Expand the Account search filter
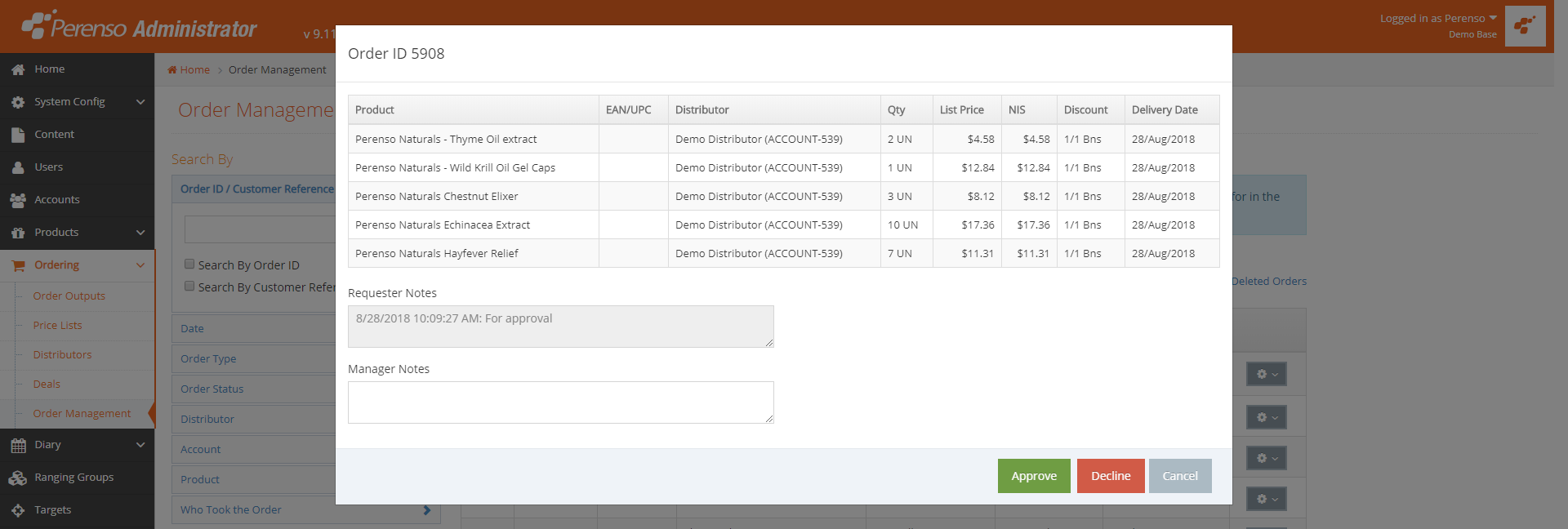Viewport: 1568px width, 529px height. click(x=254, y=449)
